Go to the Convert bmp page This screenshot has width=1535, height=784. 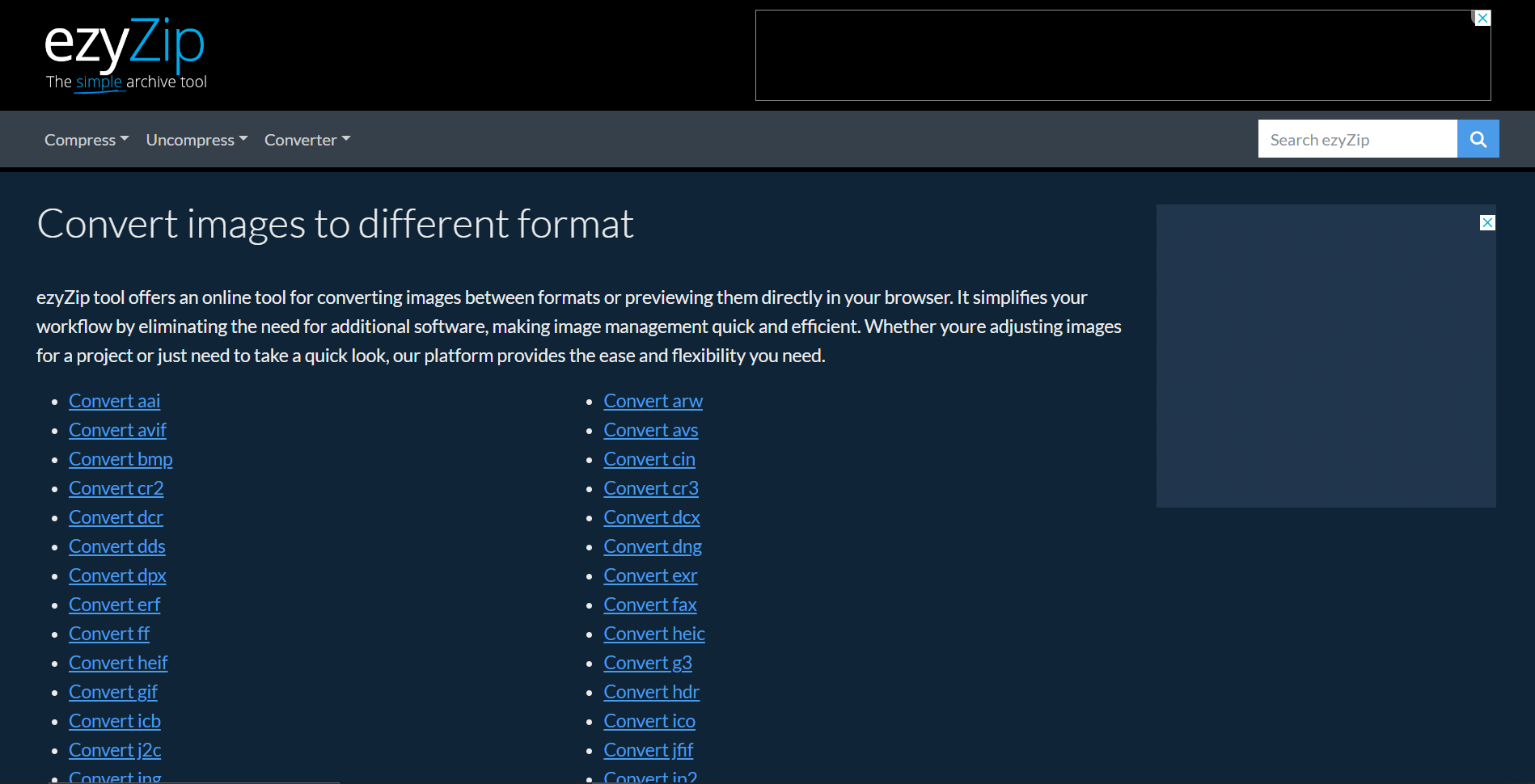[x=121, y=459]
